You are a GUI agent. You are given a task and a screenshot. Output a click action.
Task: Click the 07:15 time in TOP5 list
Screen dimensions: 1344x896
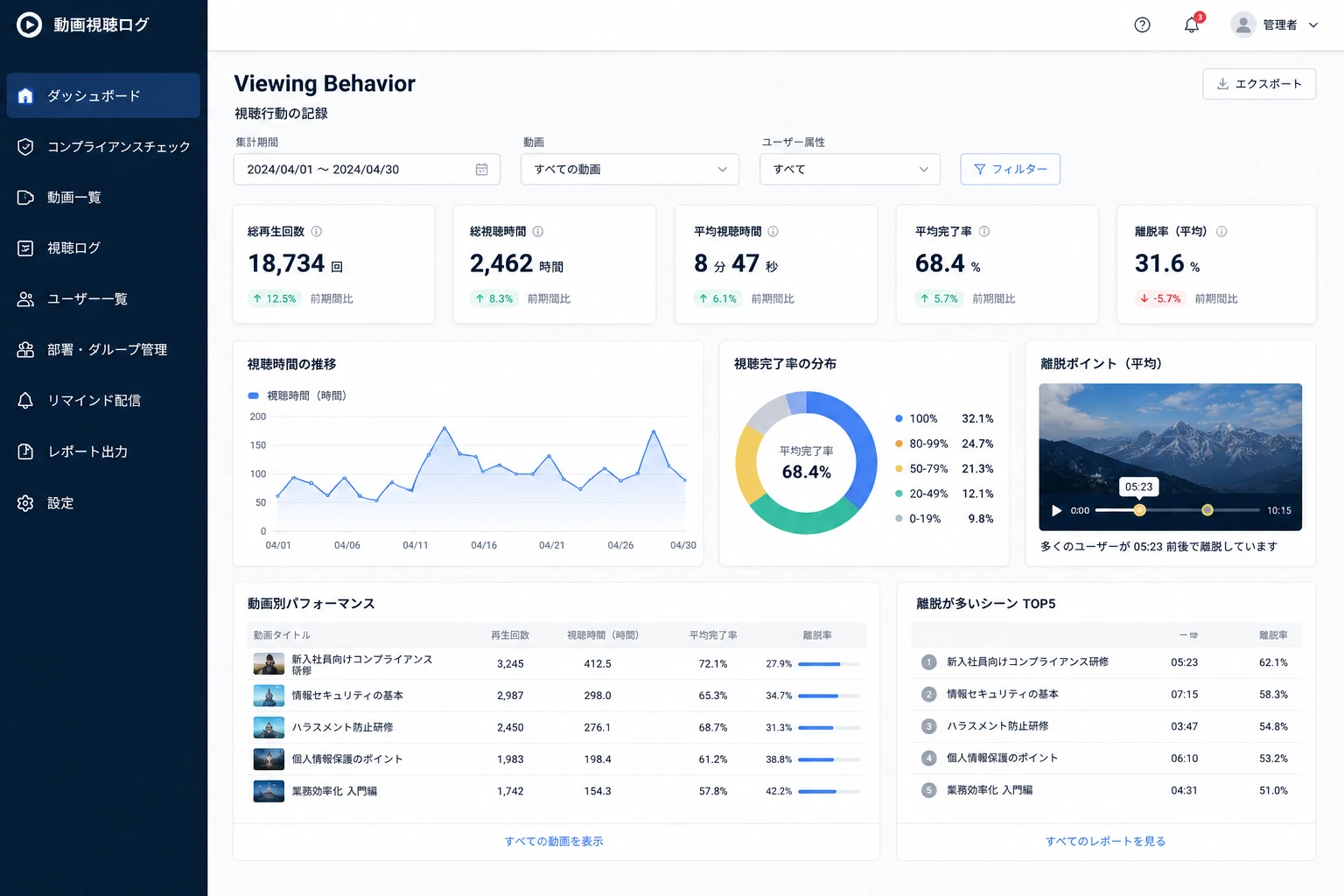(1184, 695)
